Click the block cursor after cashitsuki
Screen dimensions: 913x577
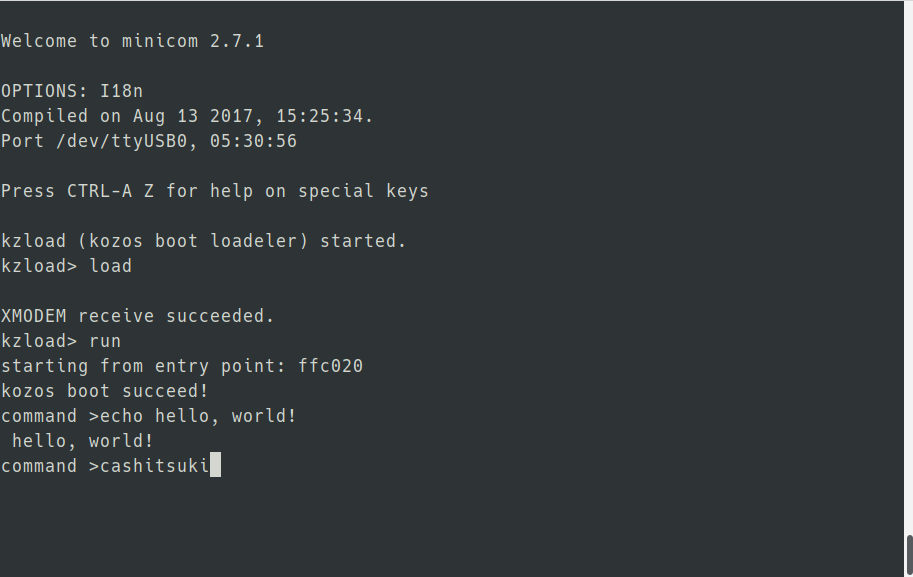(215, 466)
